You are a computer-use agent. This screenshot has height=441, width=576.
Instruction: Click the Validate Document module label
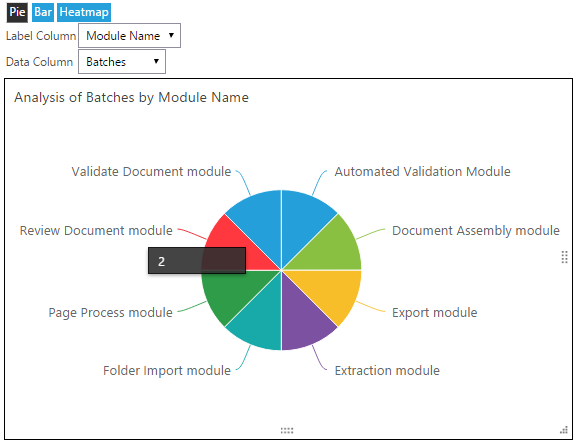[x=151, y=172]
